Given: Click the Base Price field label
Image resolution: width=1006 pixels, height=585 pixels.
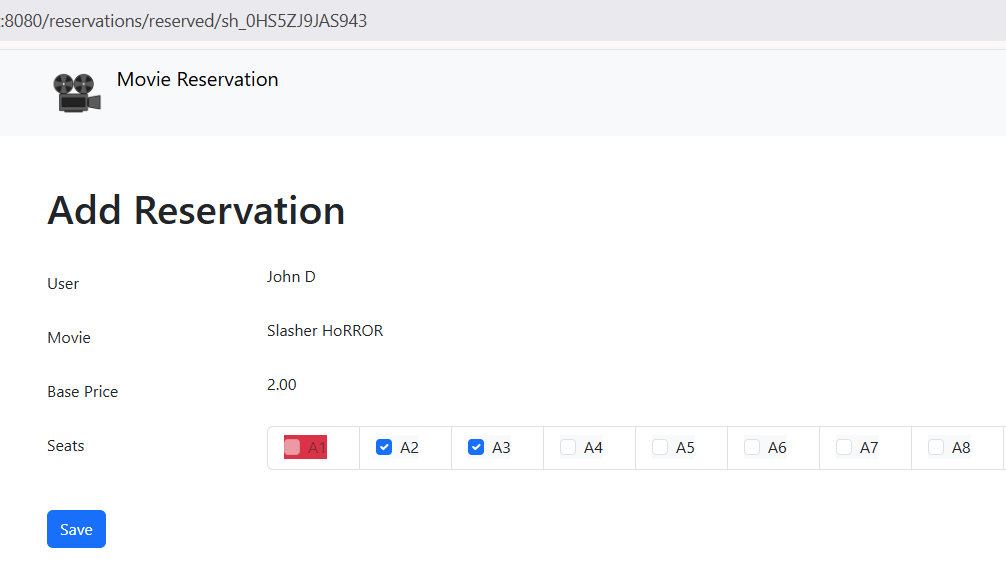Looking at the screenshot, I should coord(83,392).
